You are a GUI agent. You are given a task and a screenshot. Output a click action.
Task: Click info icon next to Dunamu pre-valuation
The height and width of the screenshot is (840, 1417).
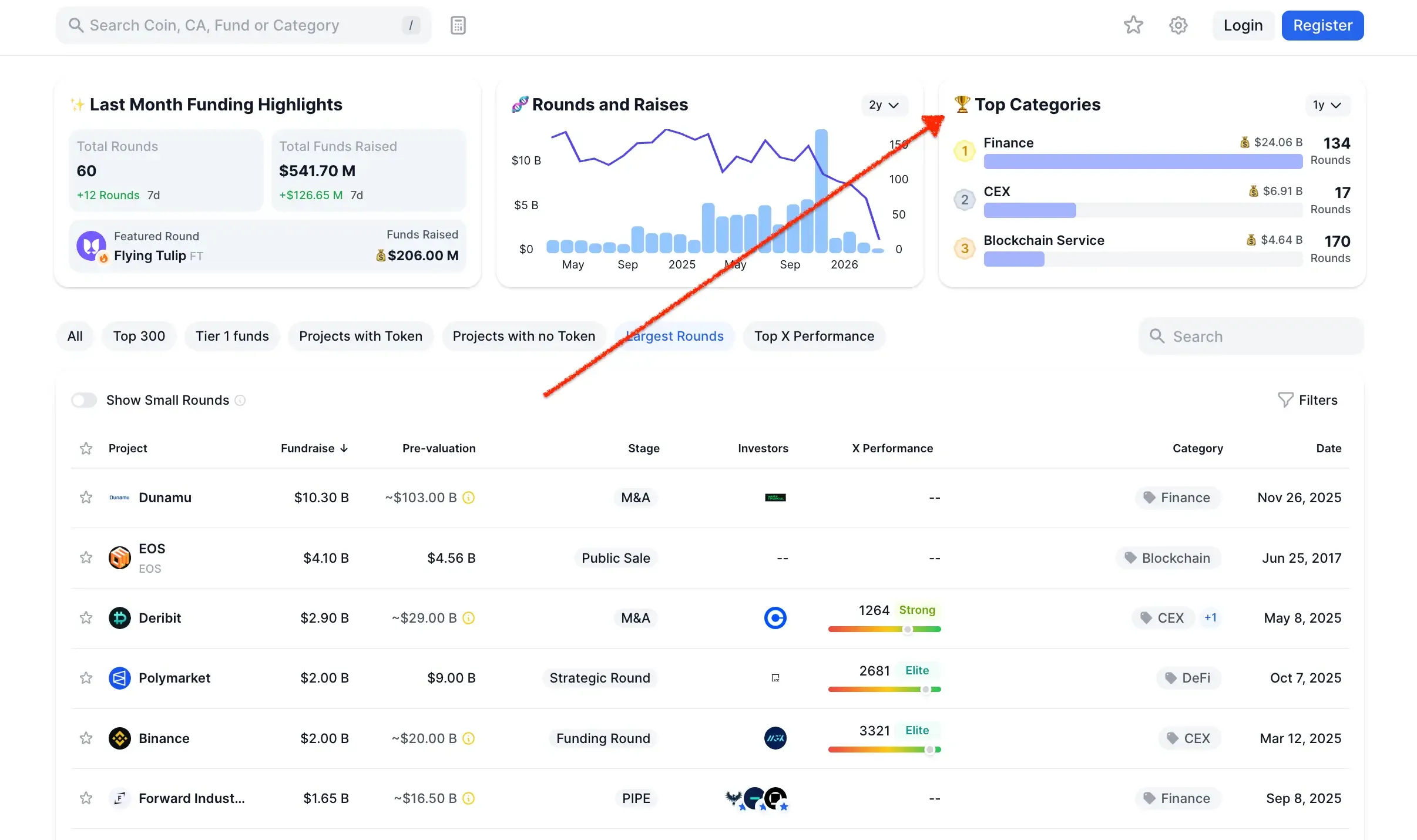coord(468,498)
